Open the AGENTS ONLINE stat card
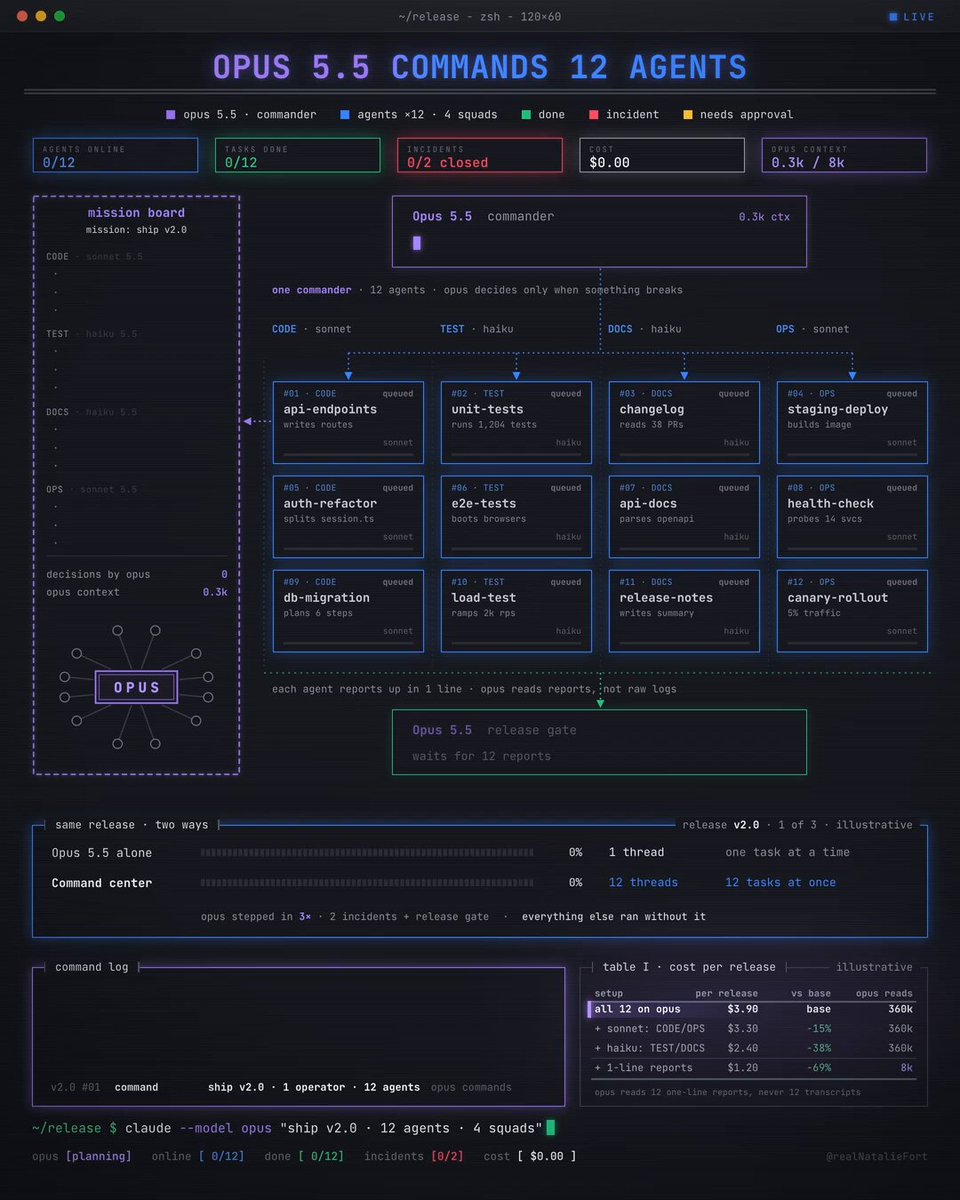 coord(115,155)
